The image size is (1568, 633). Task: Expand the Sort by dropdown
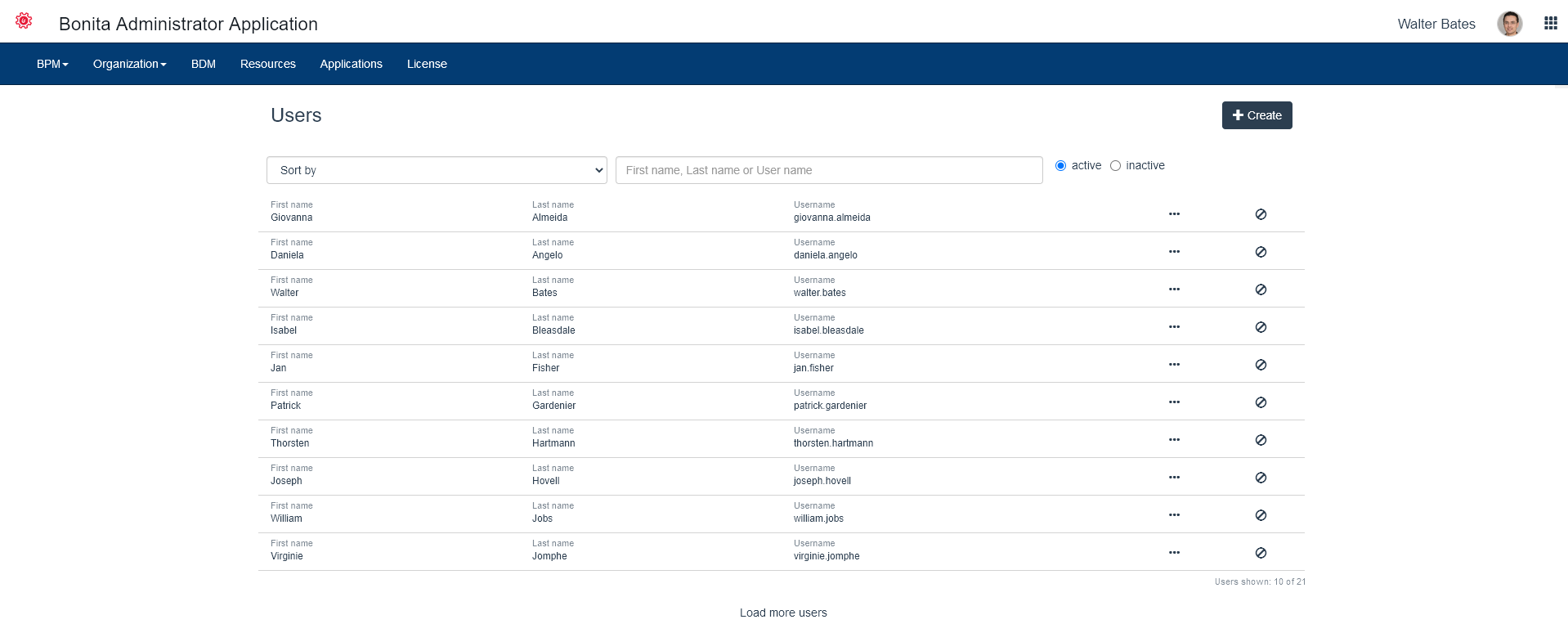coord(437,170)
